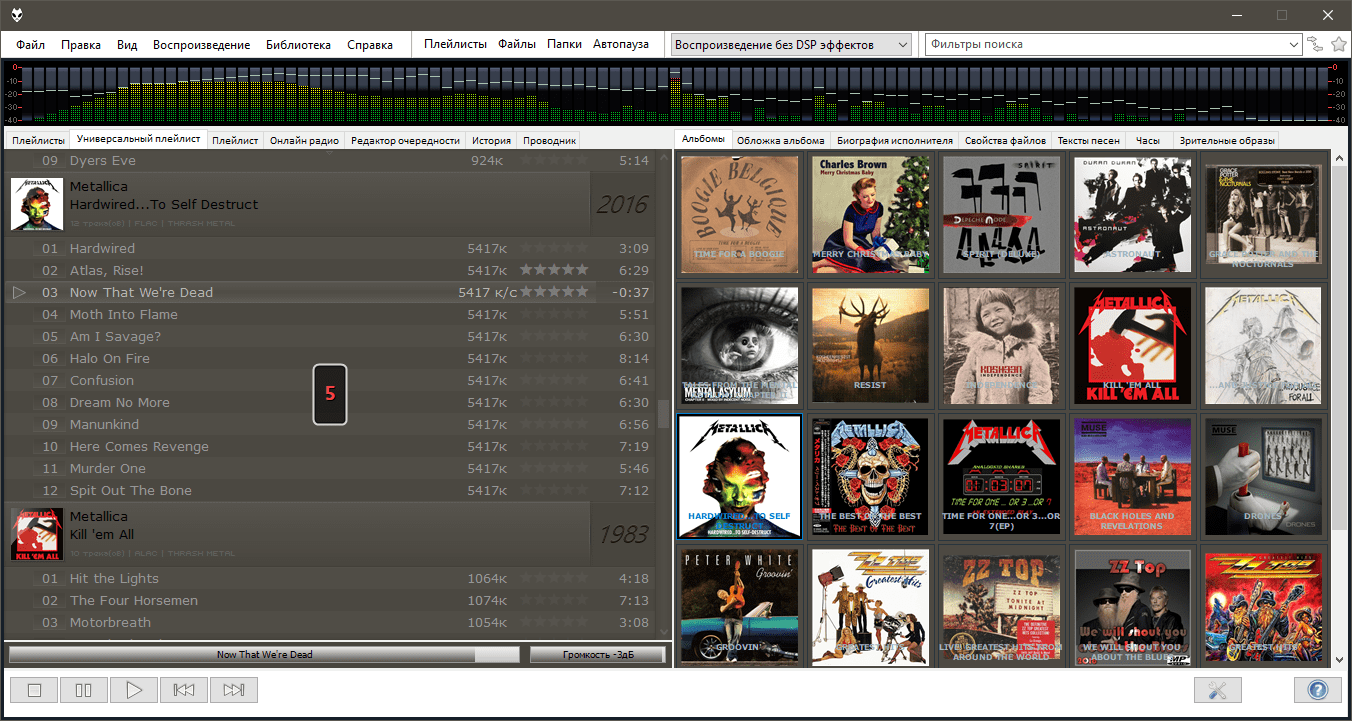Open the Библиотека menu
The height and width of the screenshot is (721, 1352).
tap(298, 45)
